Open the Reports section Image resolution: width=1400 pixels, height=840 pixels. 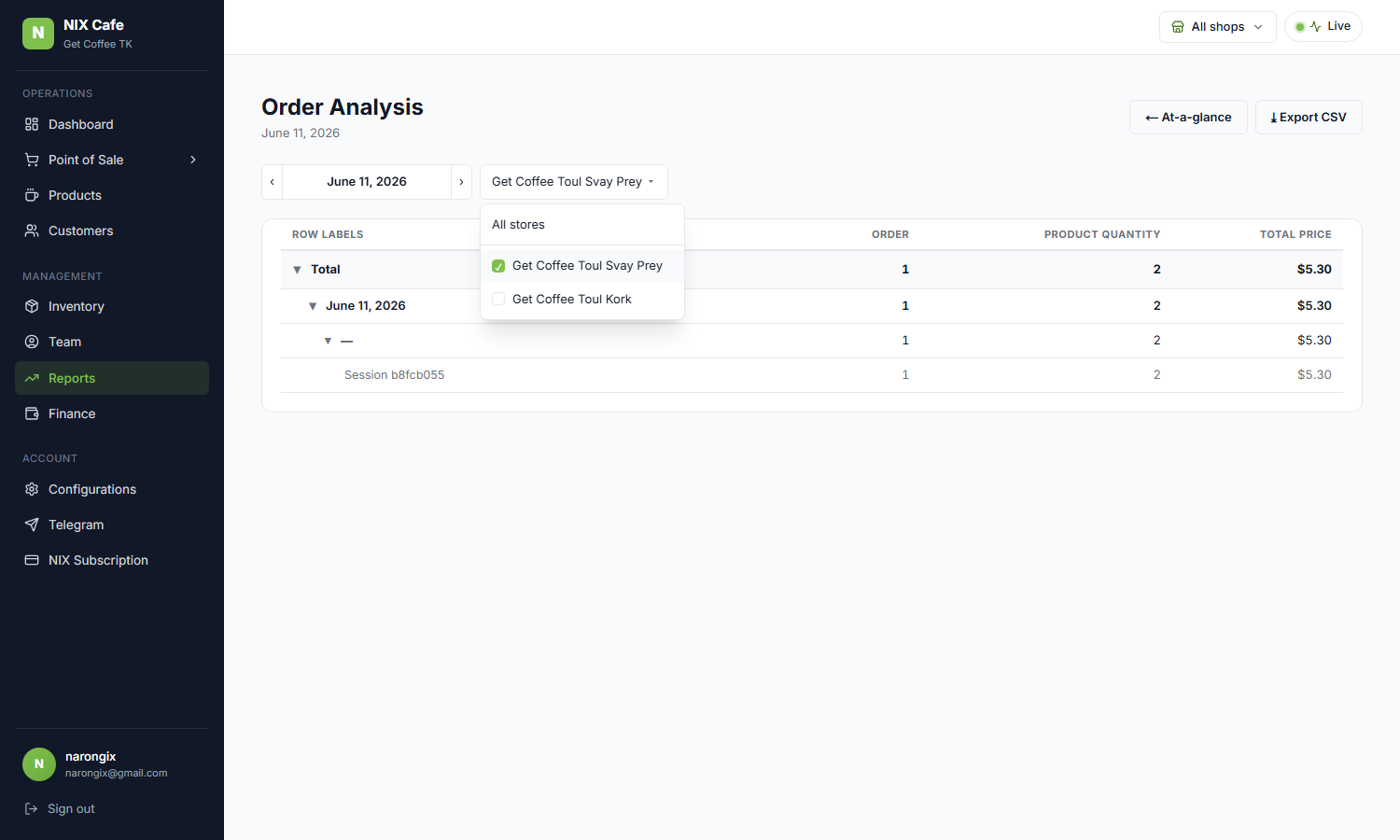[x=112, y=378]
